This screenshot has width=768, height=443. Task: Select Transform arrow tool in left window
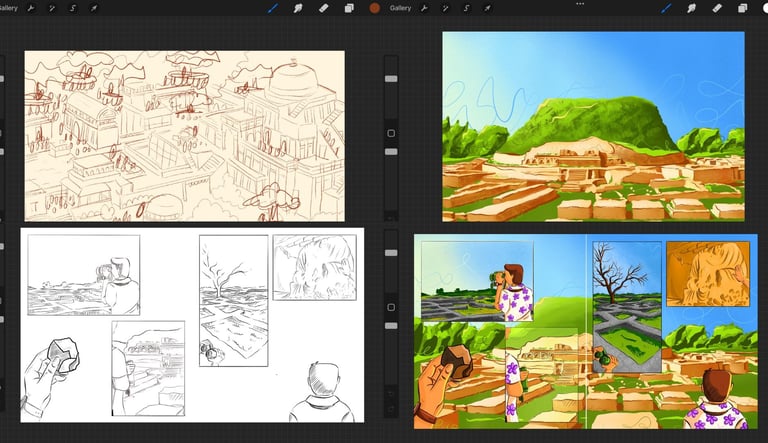click(x=94, y=8)
